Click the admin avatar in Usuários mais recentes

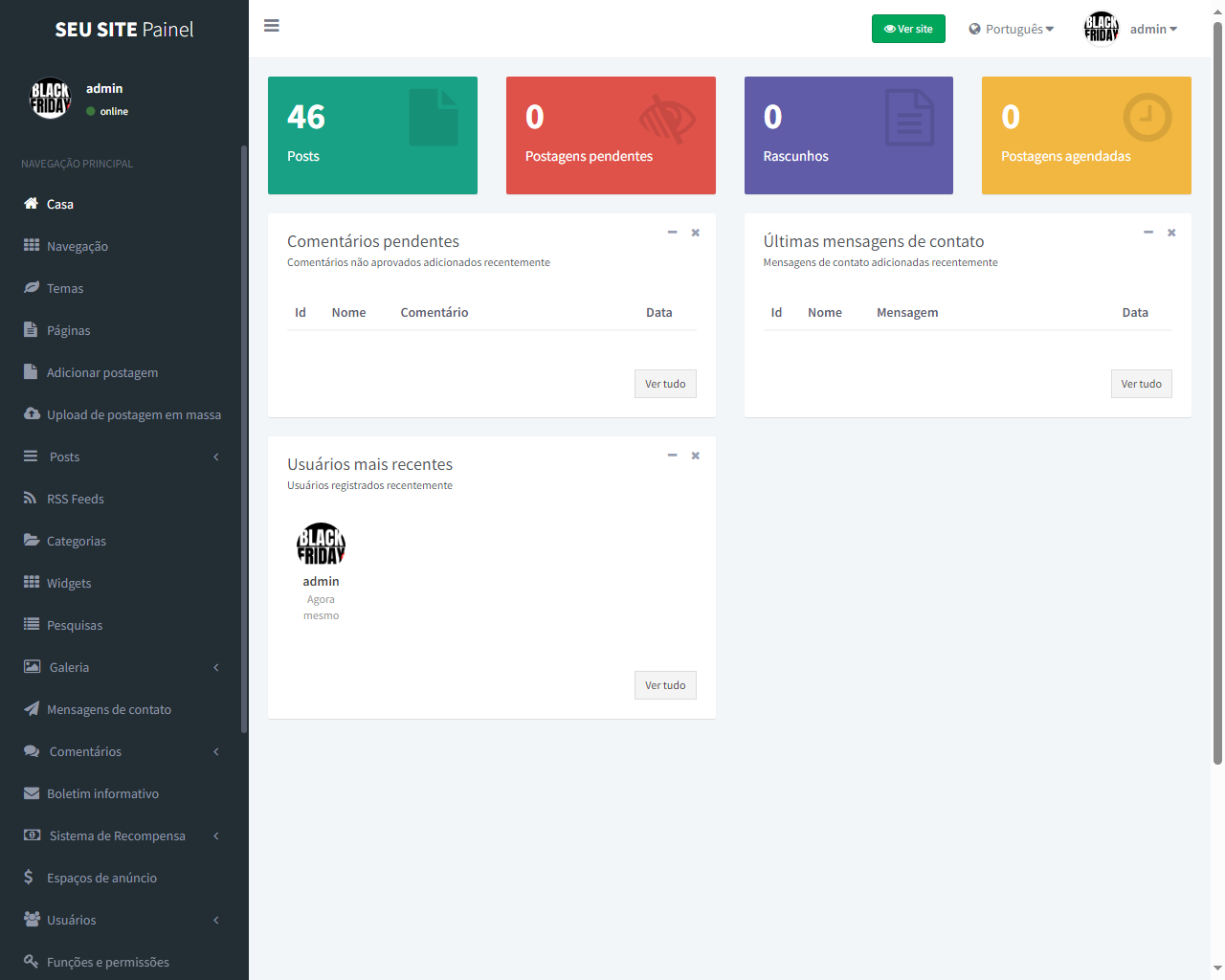pyautogui.click(x=321, y=546)
